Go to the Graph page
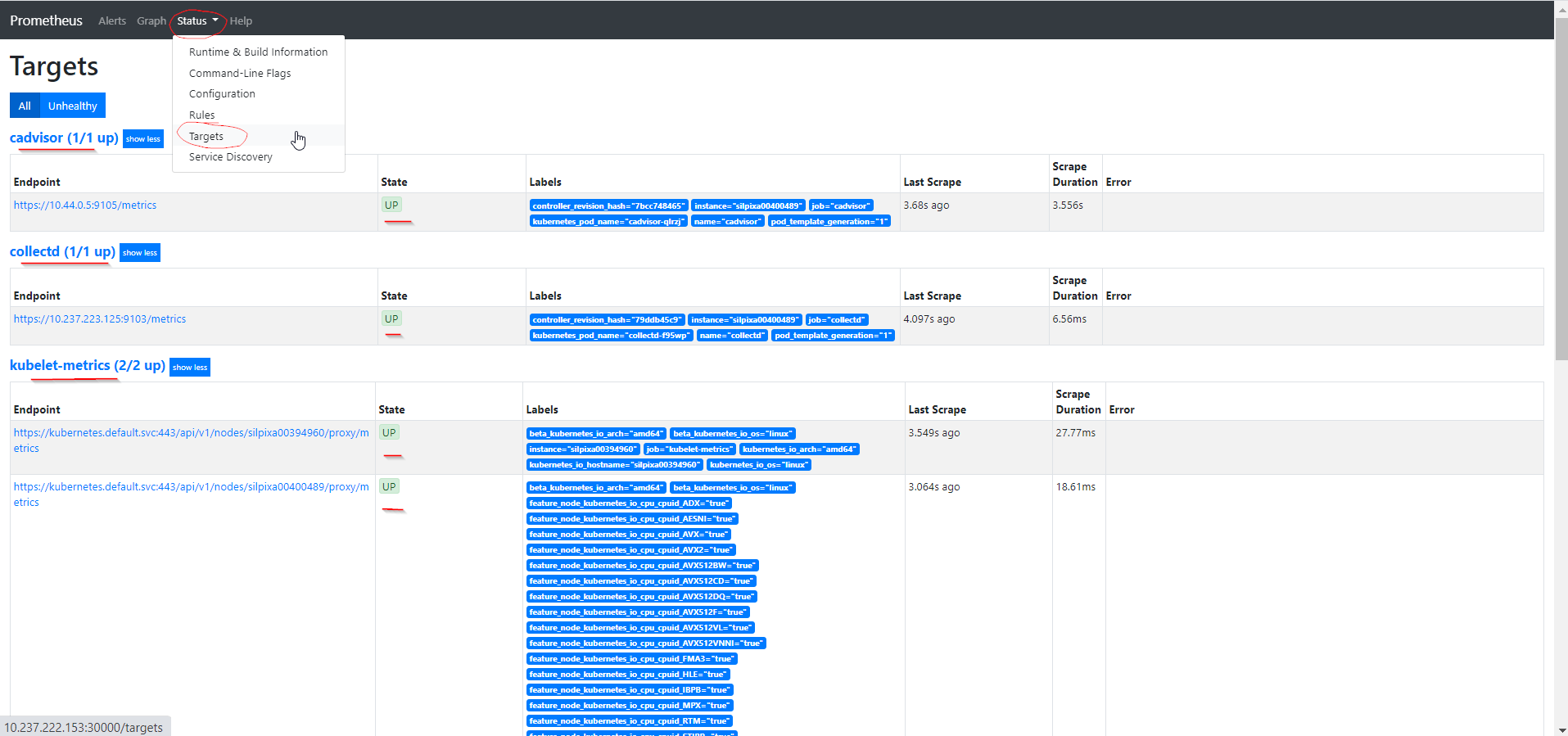This screenshot has width=1568, height=736. point(151,20)
